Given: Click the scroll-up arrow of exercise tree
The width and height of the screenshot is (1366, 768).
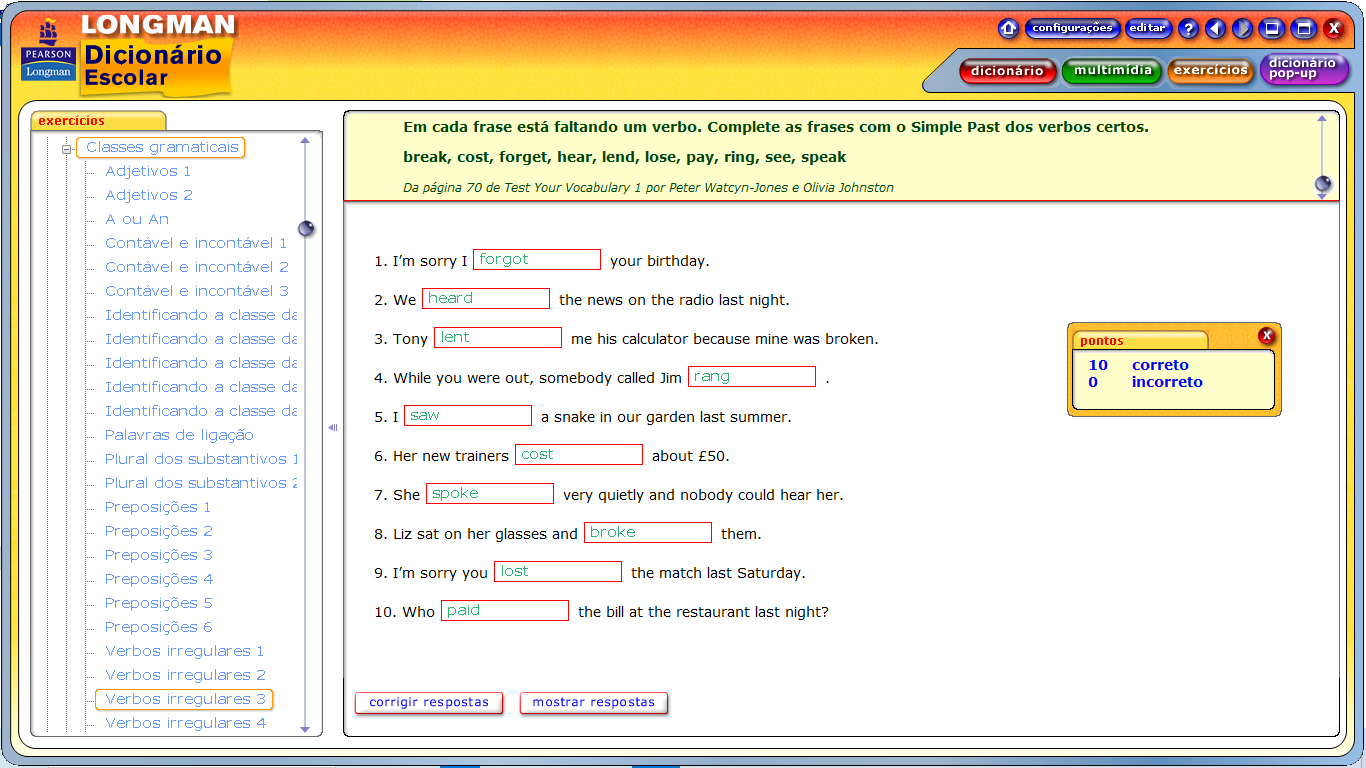Looking at the screenshot, I should click(x=306, y=141).
